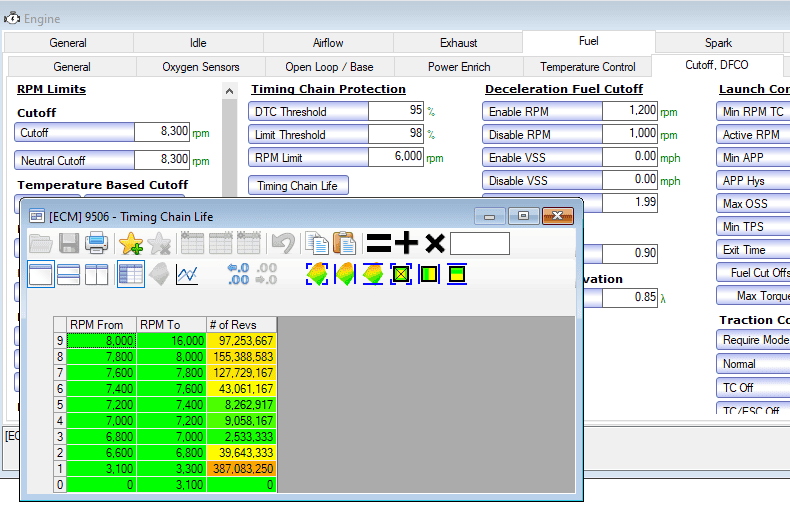Click the 3D surface view icon
This screenshot has width=790, height=507.
tap(159, 275)
